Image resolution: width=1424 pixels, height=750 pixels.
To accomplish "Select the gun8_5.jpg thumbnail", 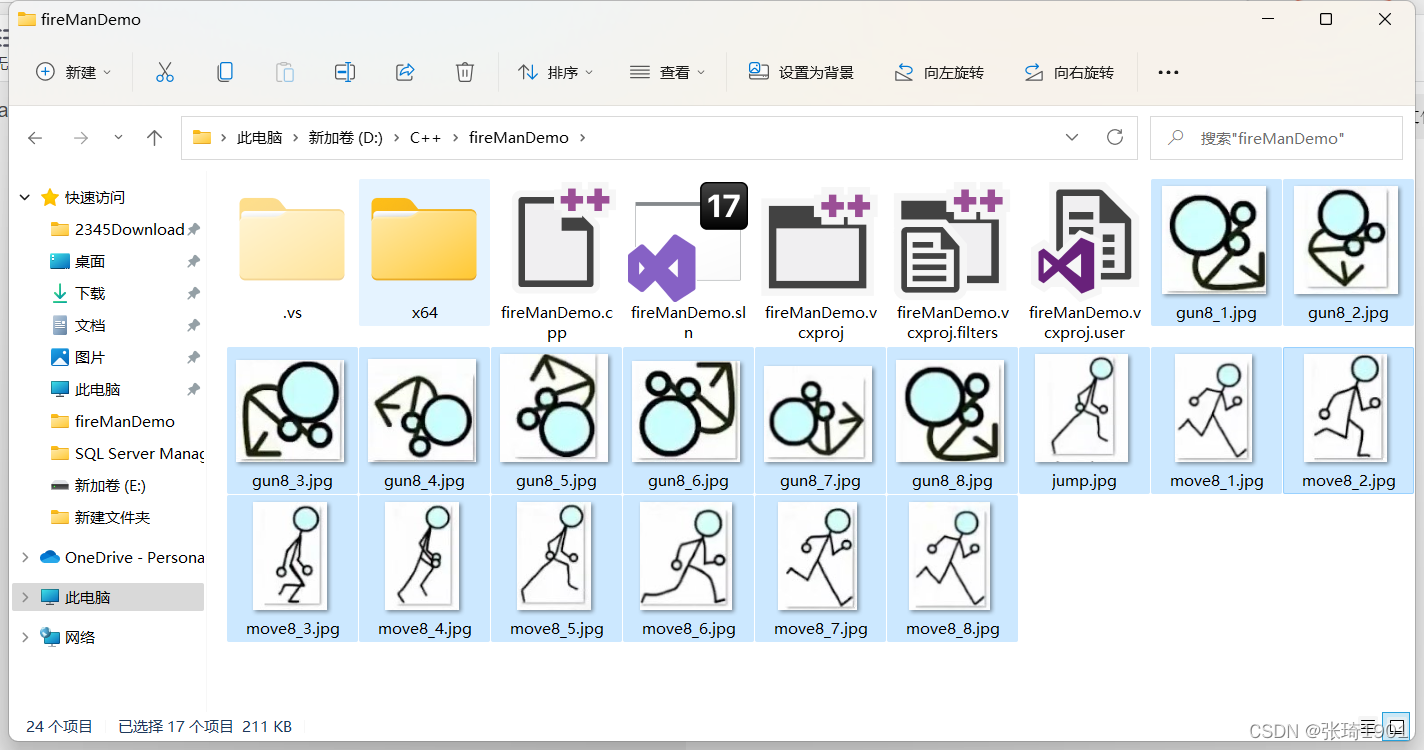I will 556,408.
